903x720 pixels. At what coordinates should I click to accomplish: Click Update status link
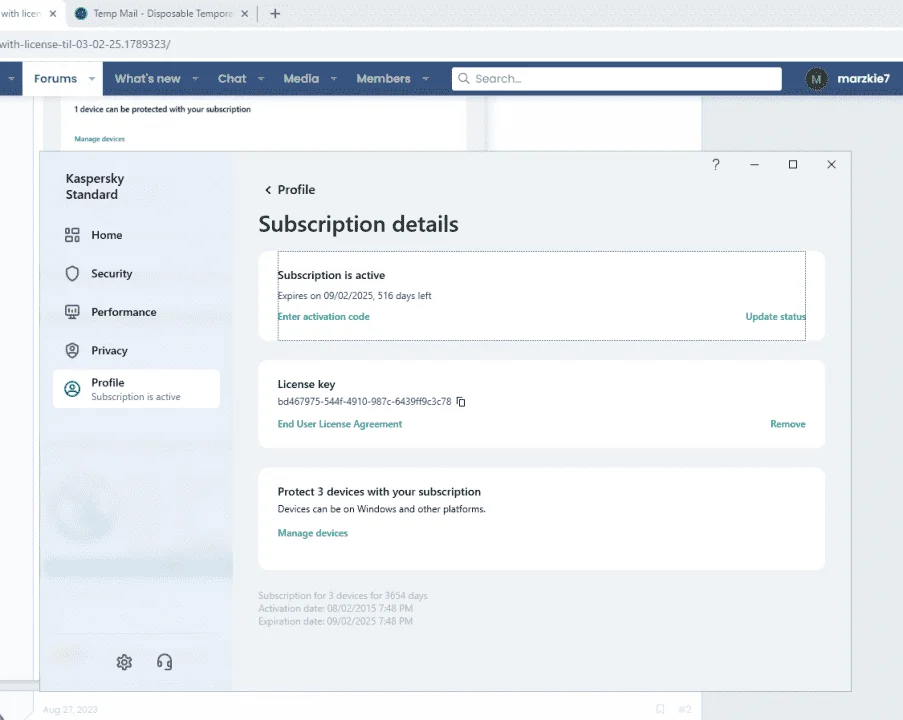coord(776,317)
